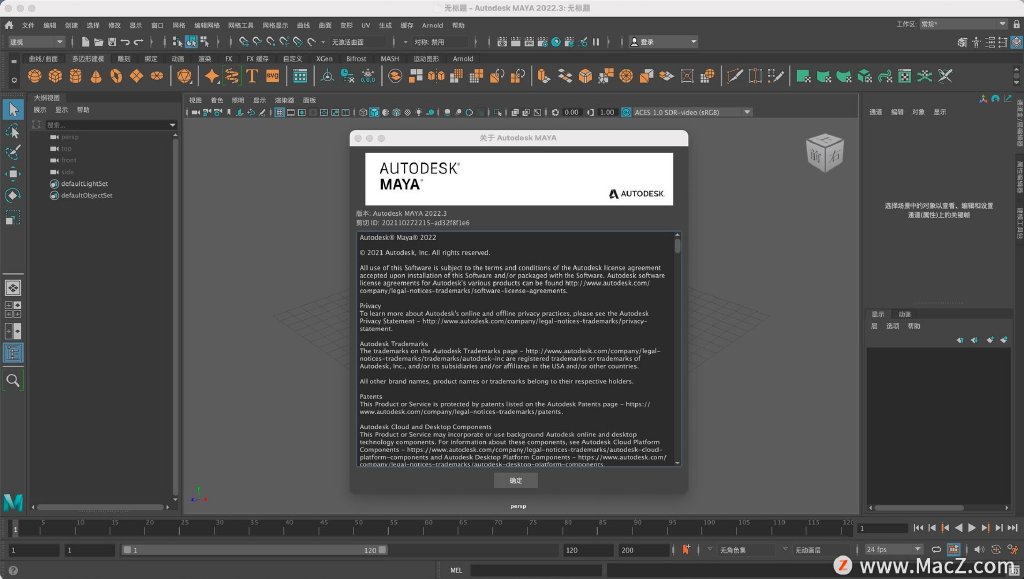Select the Lasso tool in Tool Box

pyautogui.click(x=13, y=131)
